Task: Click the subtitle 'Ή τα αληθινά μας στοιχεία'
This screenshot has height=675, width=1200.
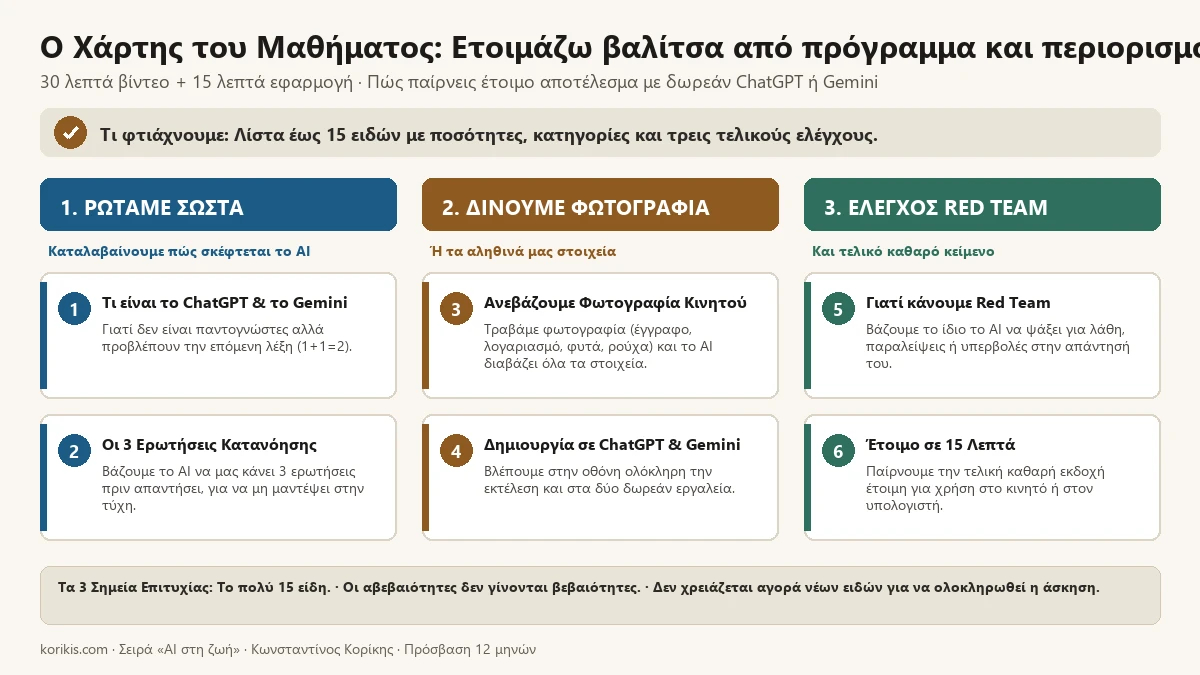Action: click(523, 251)
